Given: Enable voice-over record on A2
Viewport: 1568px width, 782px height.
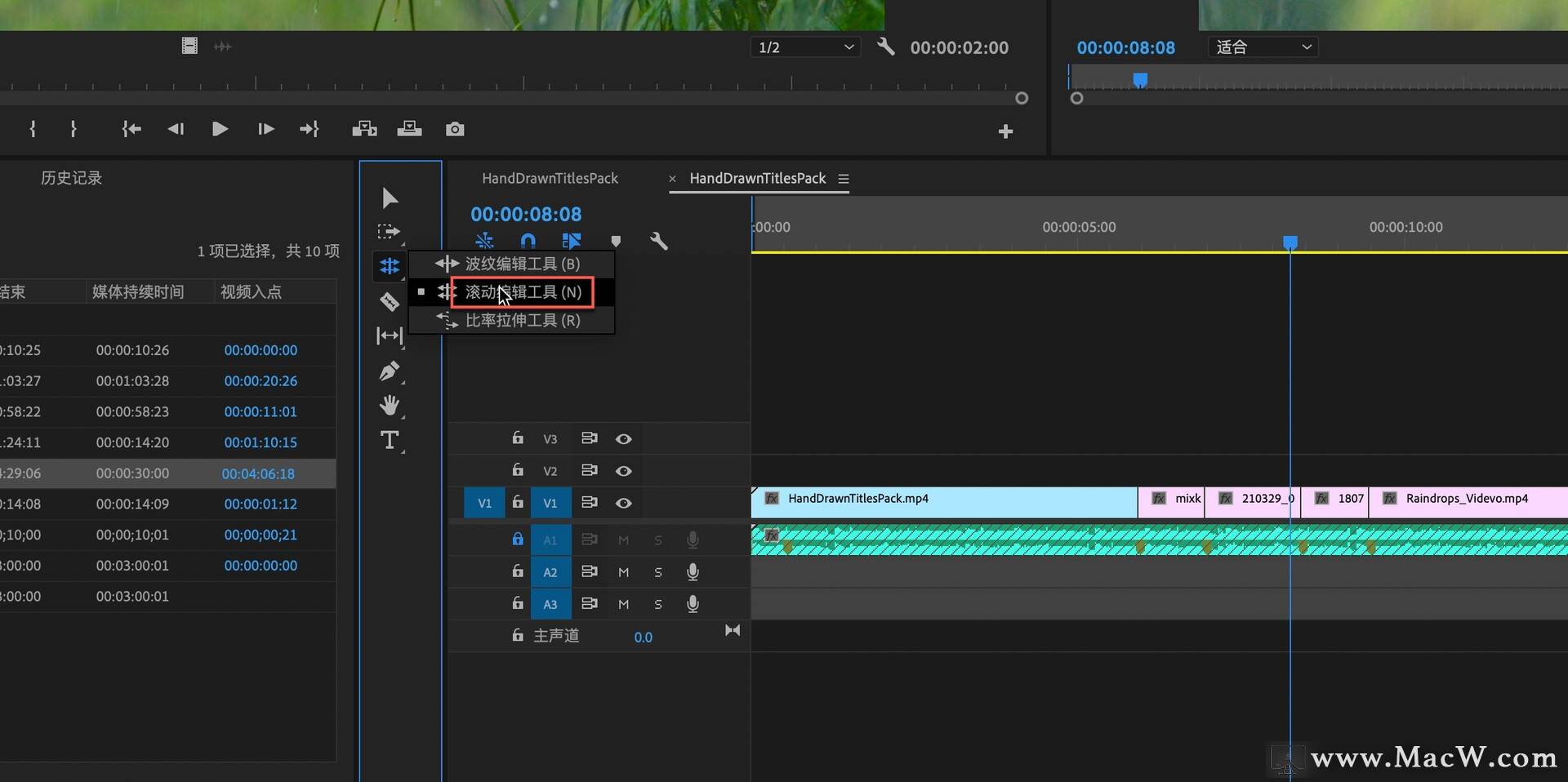Looking at the screenshot, I should (x=693, y=572).
